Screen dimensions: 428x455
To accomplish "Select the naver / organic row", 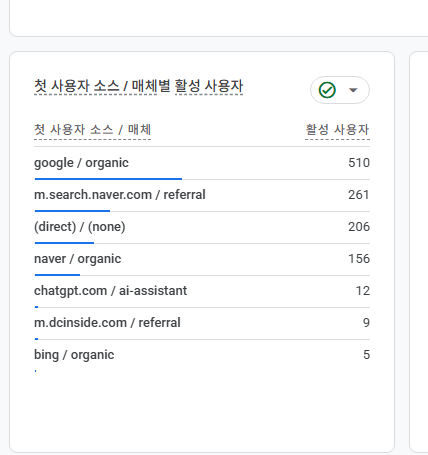I will coord(202,259).
